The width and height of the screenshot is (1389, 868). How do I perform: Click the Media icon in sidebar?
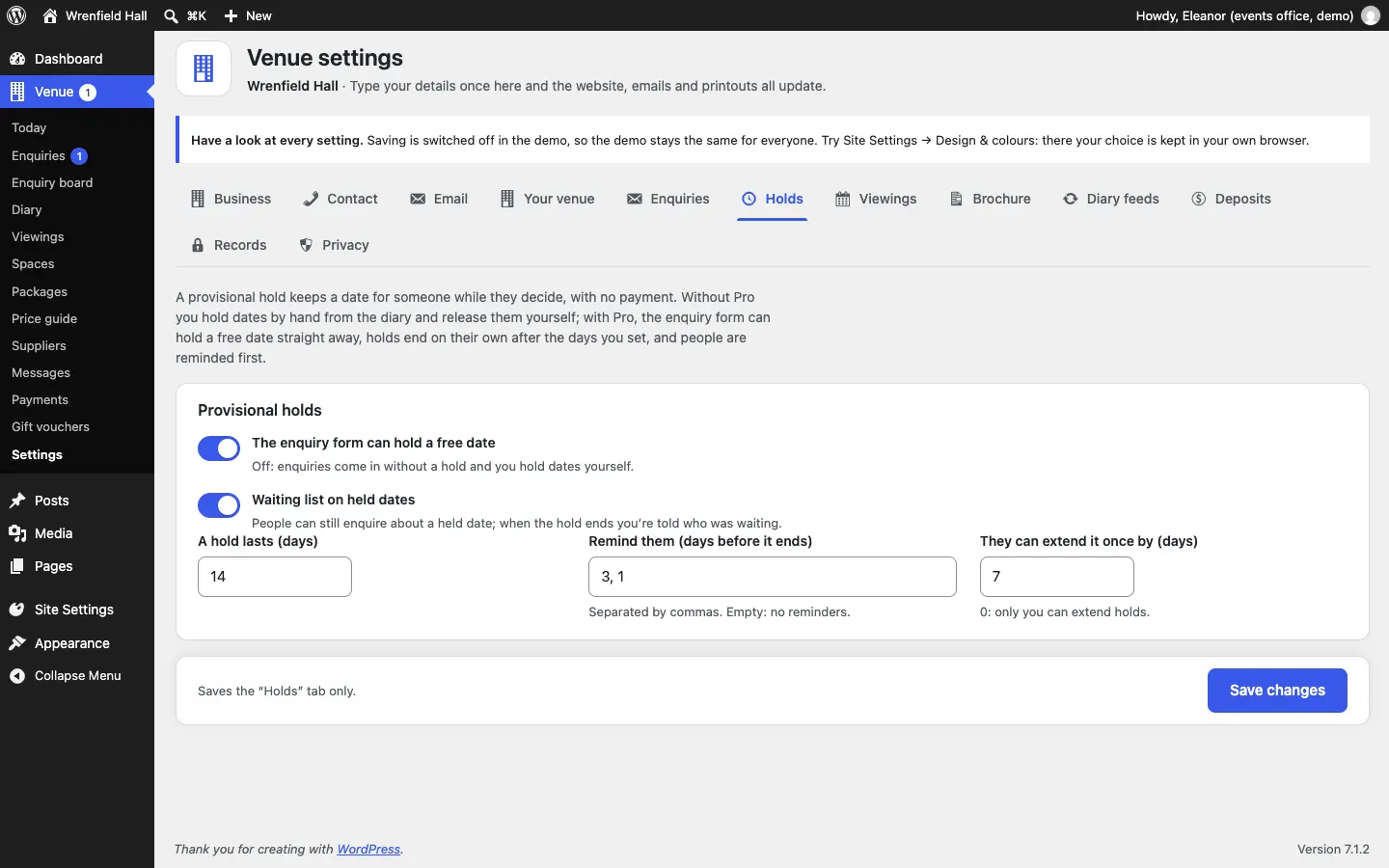[x=17, y=533]
